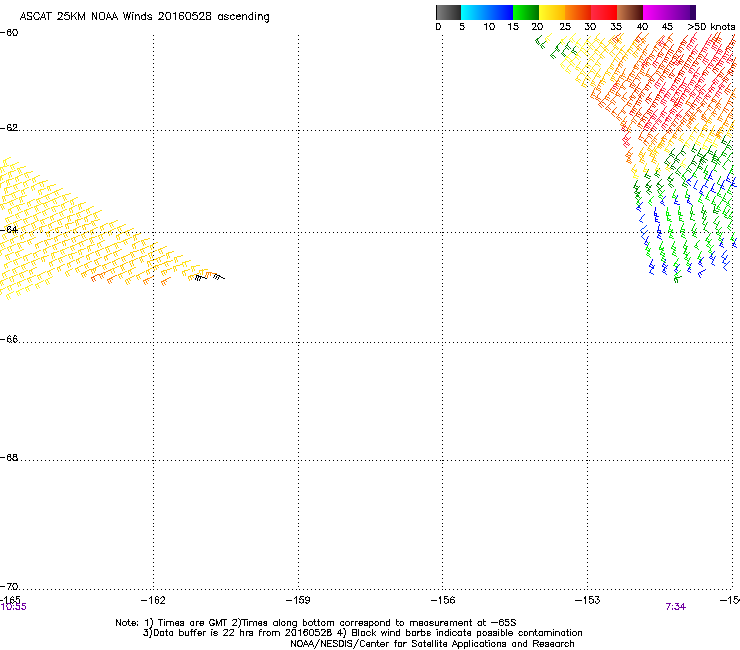Click the chart title 'ASCAT 25KM NOAA Winds 20160528 ascending'
This screenshot has width=740, height=650.
tap(144, 17)
